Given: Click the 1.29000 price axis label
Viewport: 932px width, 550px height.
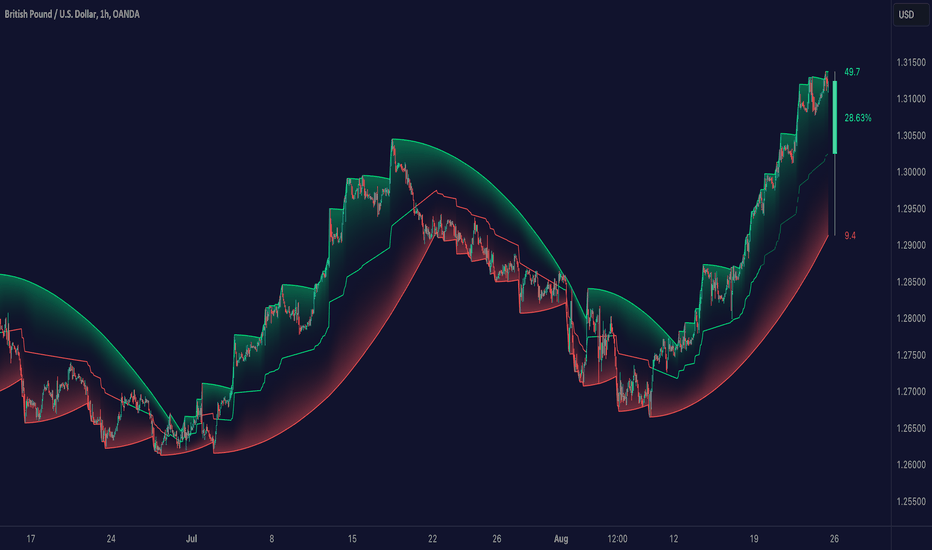Looking at the screenshot, I should (911, 245).
